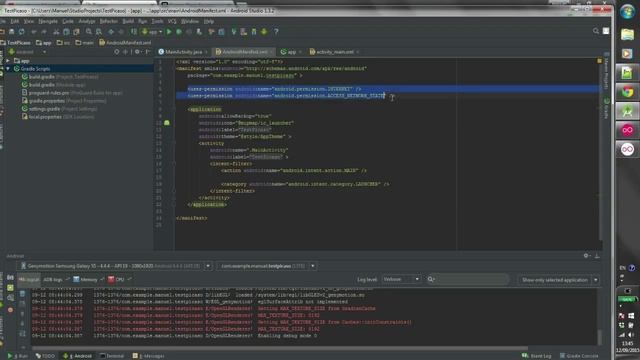
Task: Open the AVD Manager toolbar icon
Action: pyautogui.click(x=244, y=31)
